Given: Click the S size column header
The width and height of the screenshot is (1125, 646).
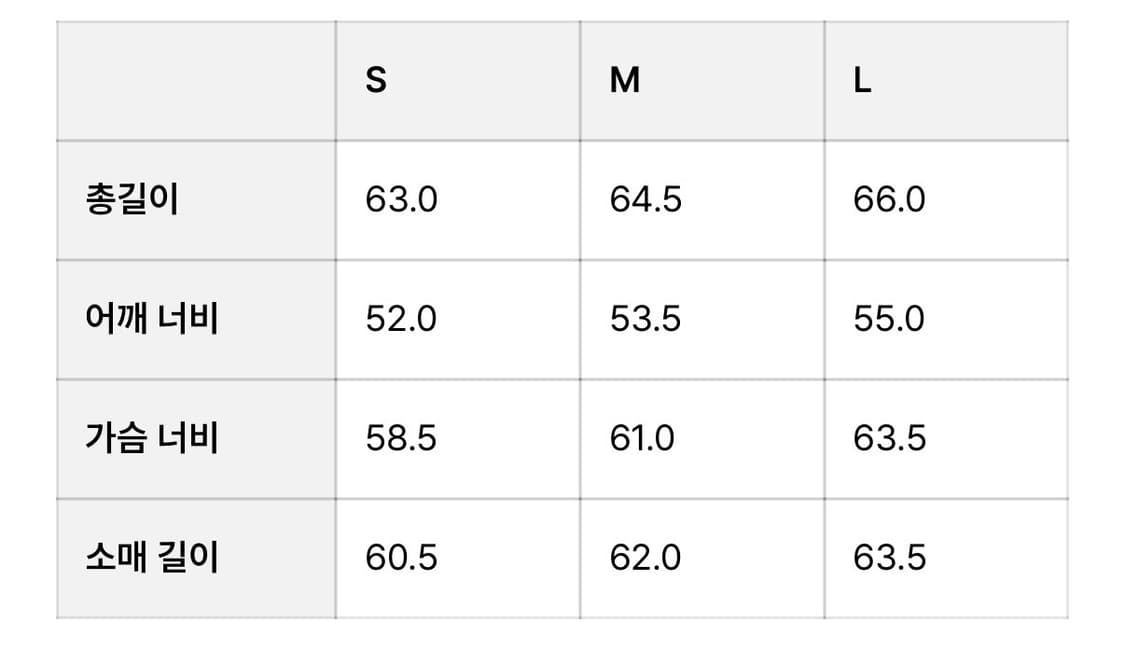Looking at the screenshot, I should click(x=376, y=81).
